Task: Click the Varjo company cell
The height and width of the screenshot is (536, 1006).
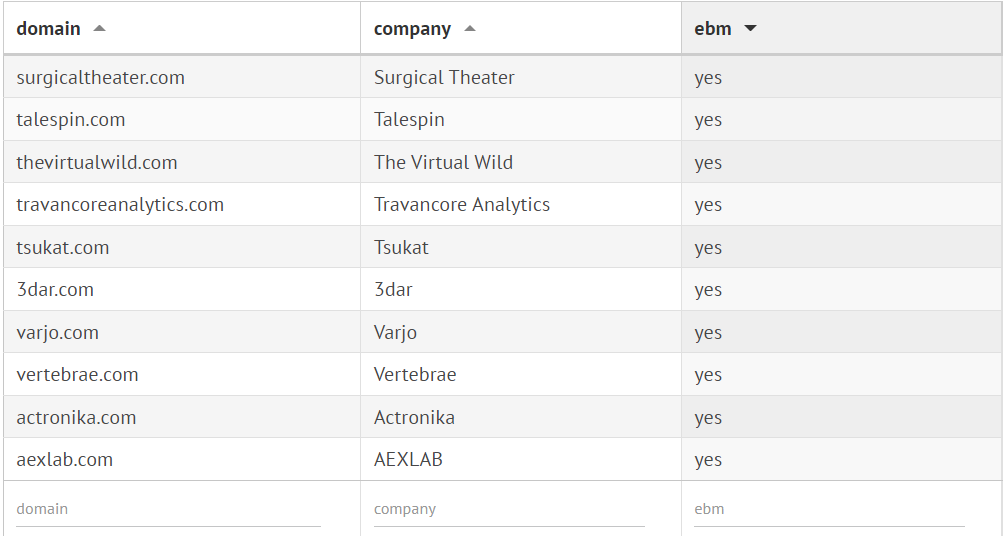Action: [395, 333]
